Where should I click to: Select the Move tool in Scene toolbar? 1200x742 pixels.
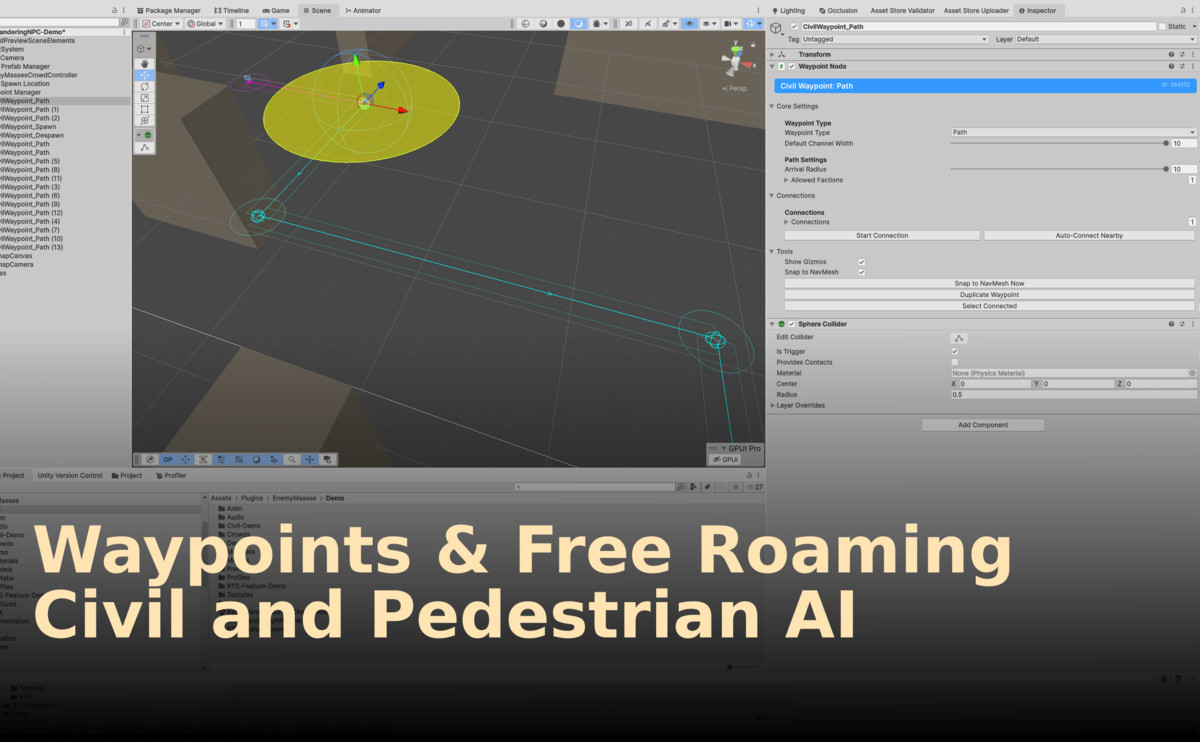[145, 74]
